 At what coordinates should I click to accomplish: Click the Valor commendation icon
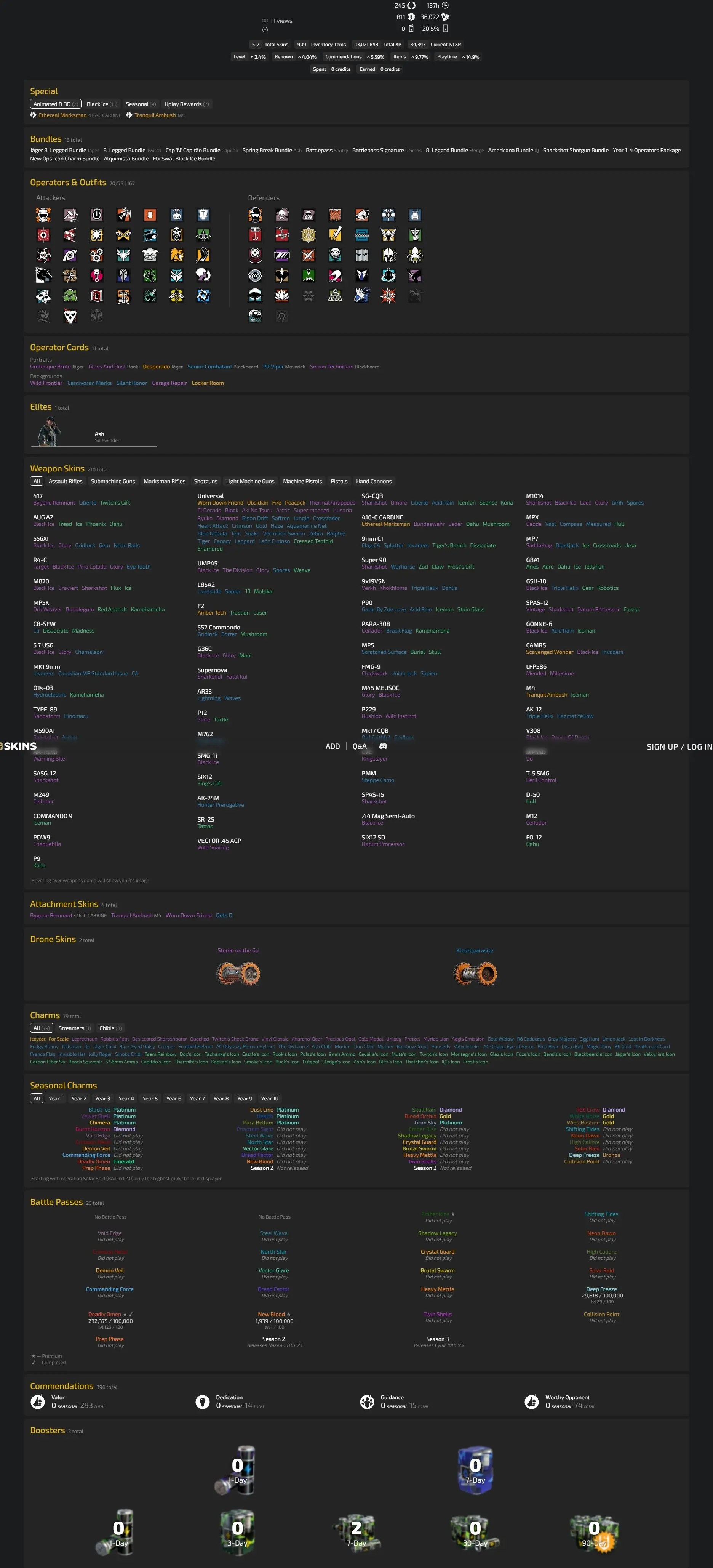[38, 1401]
